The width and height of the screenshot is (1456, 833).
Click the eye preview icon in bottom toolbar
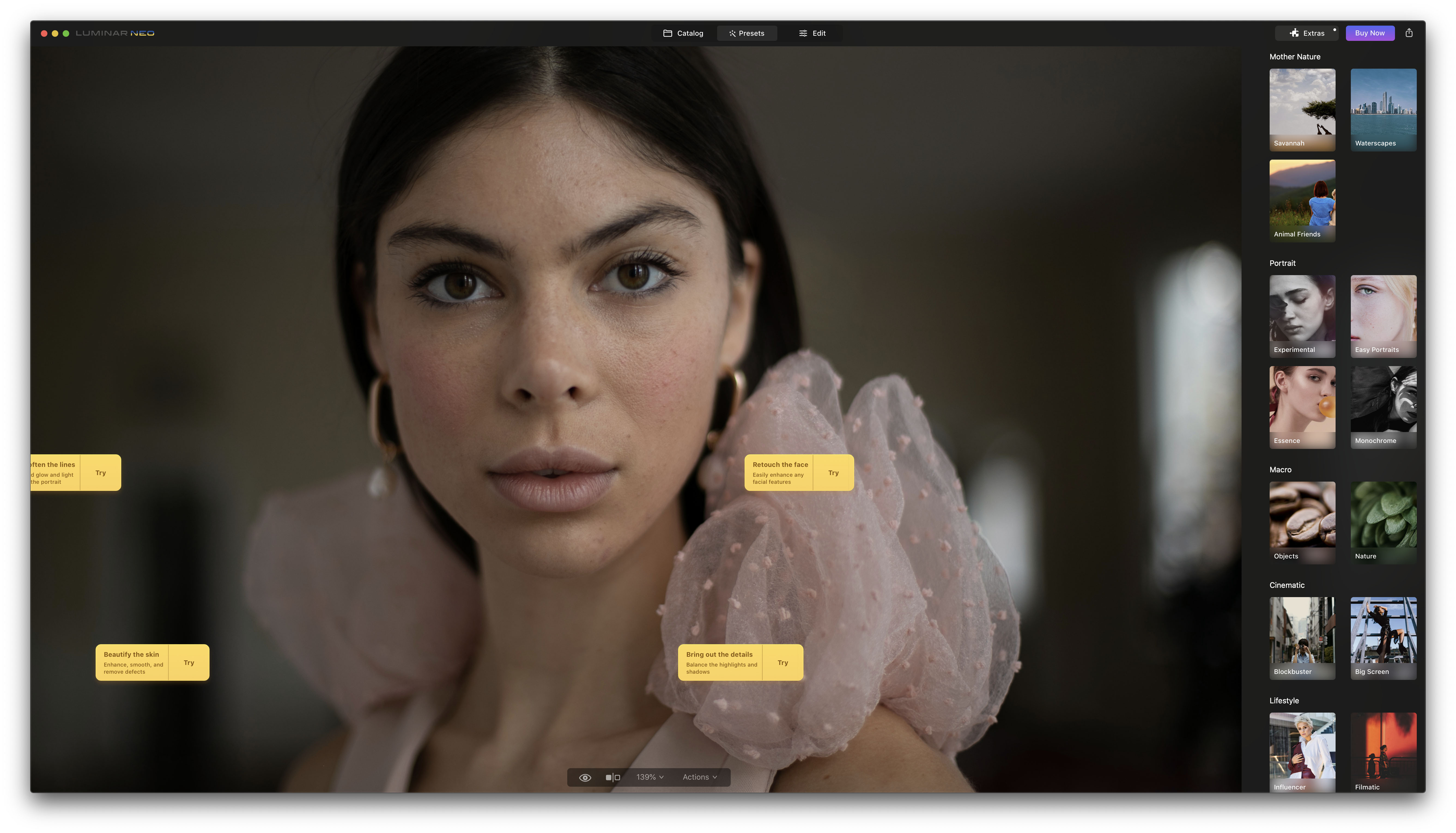coord(585,777)
